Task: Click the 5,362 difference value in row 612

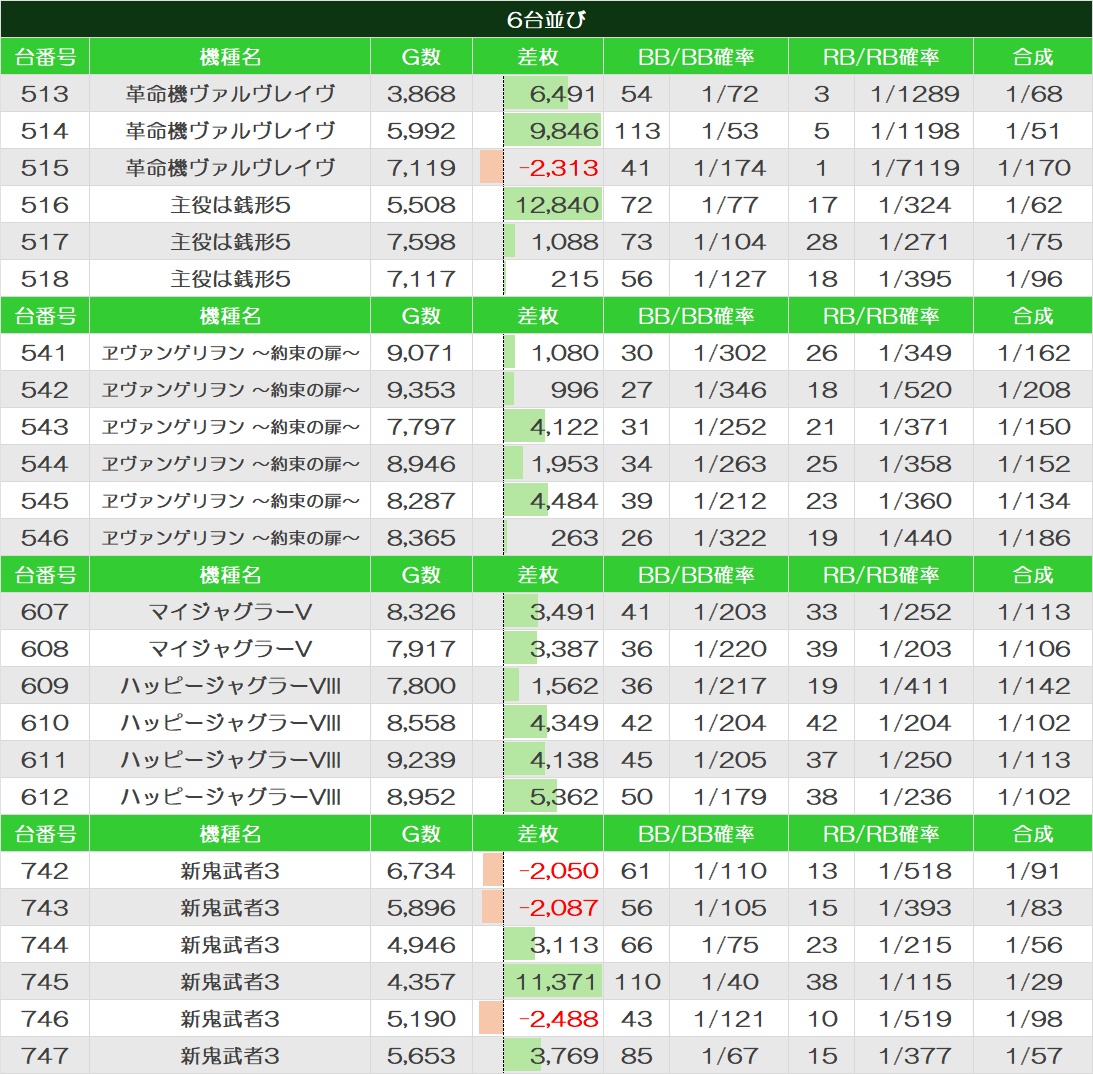Action: pos(563,796)
